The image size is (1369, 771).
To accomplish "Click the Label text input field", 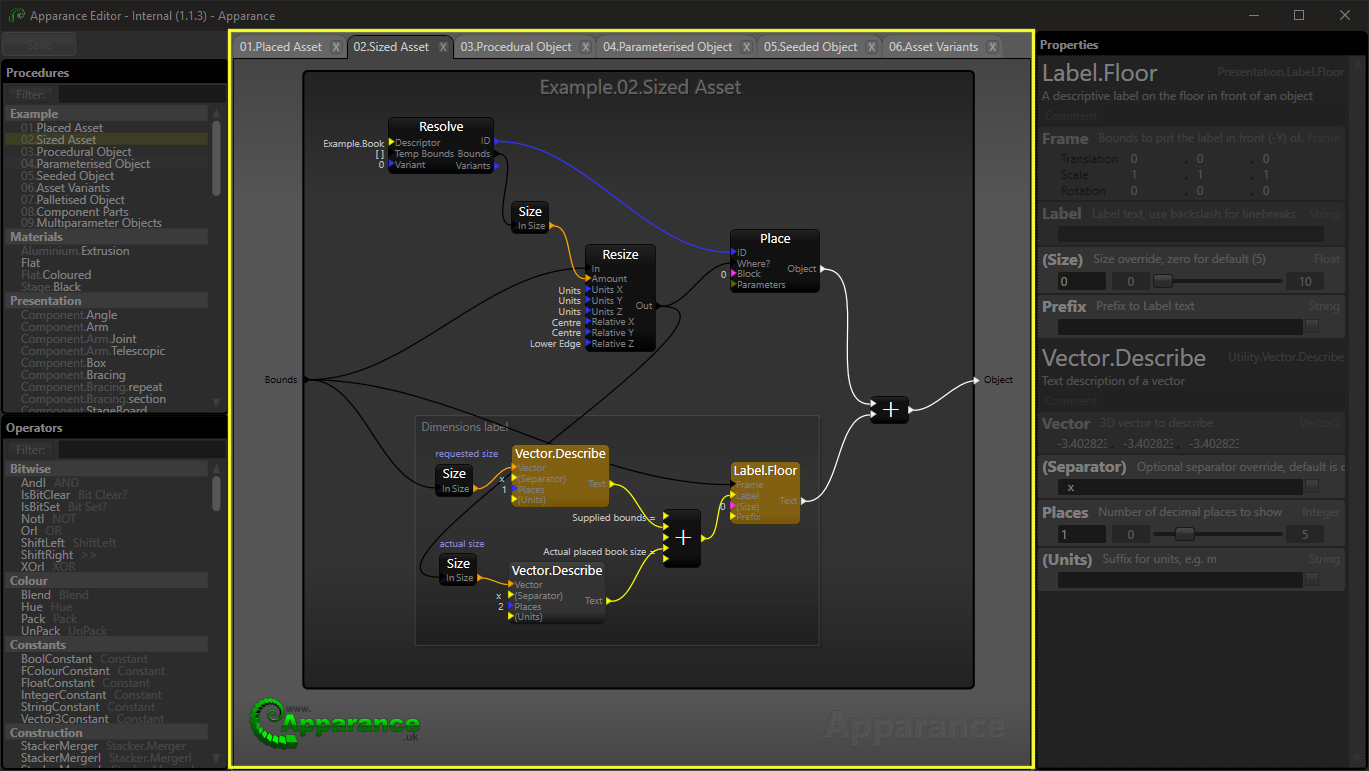I will [x=1190, y=234].
